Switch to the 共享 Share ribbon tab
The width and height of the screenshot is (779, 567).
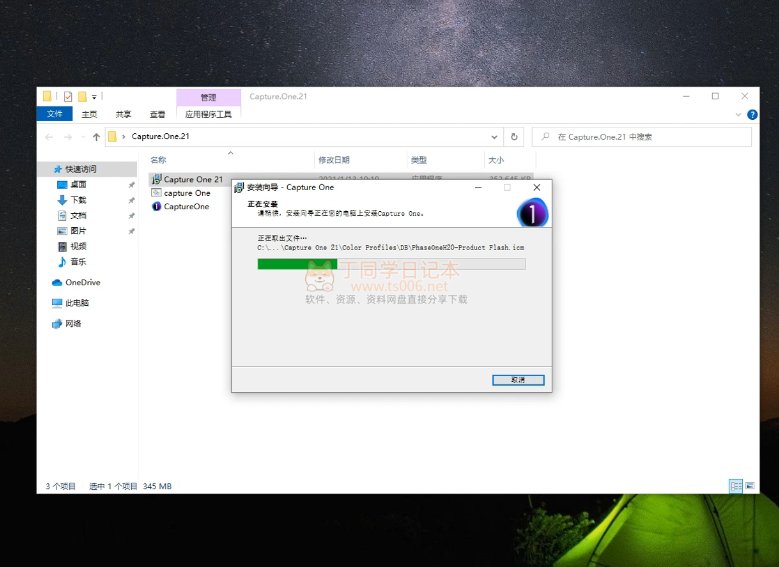123,114
